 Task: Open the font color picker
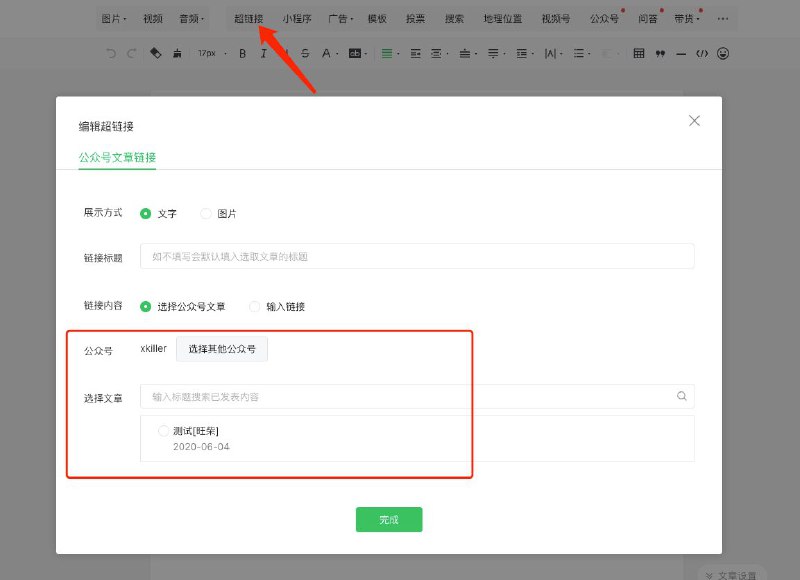tap(326, 53)
